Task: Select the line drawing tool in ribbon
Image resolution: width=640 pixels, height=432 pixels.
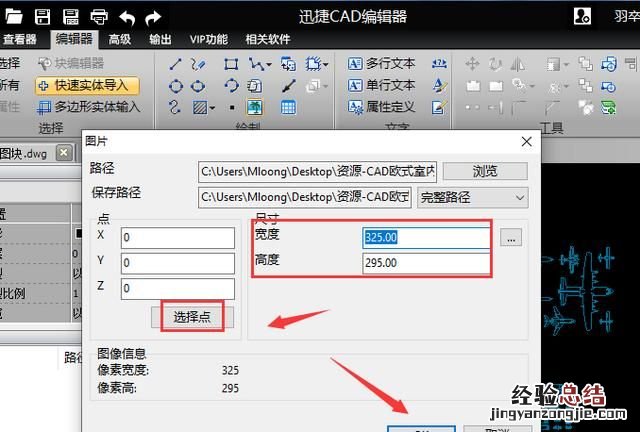Action: [176, 64]
